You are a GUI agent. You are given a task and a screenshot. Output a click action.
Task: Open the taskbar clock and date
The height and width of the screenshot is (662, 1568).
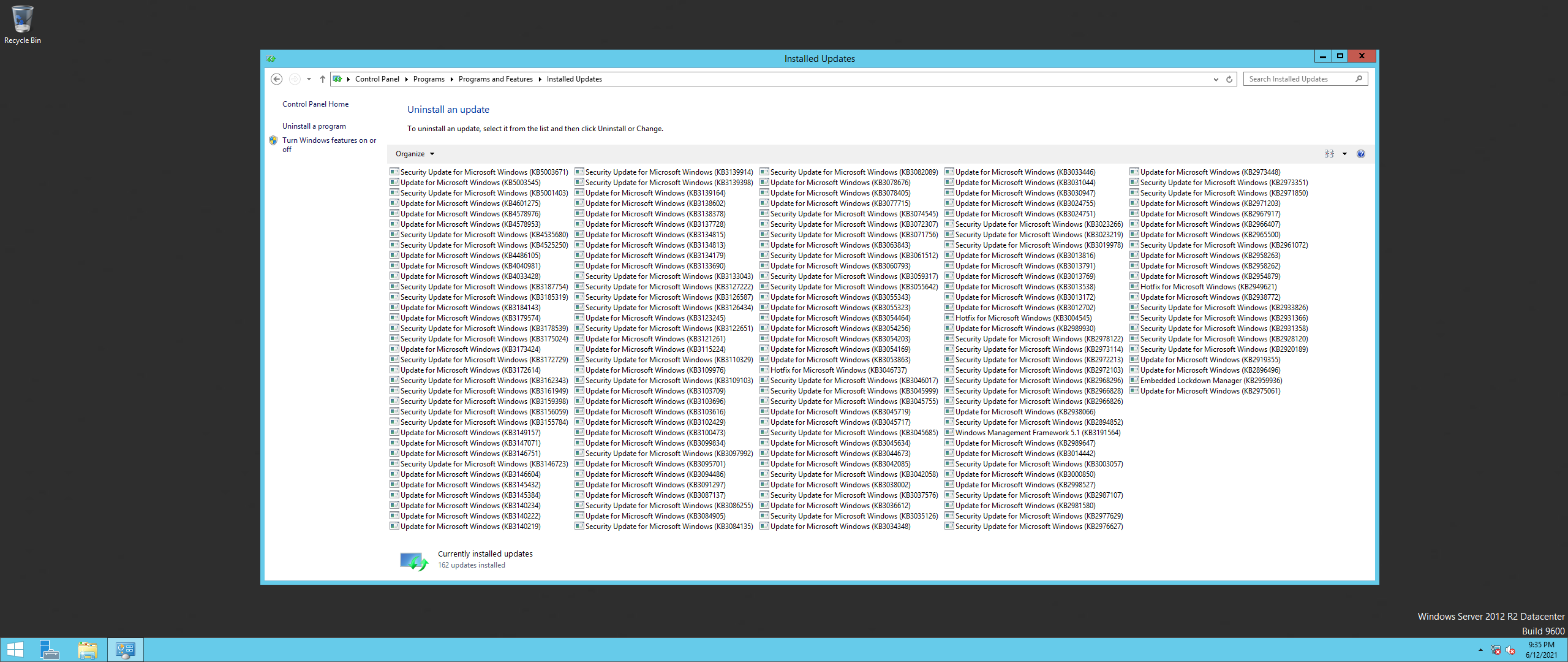[x=1541, y=650]
